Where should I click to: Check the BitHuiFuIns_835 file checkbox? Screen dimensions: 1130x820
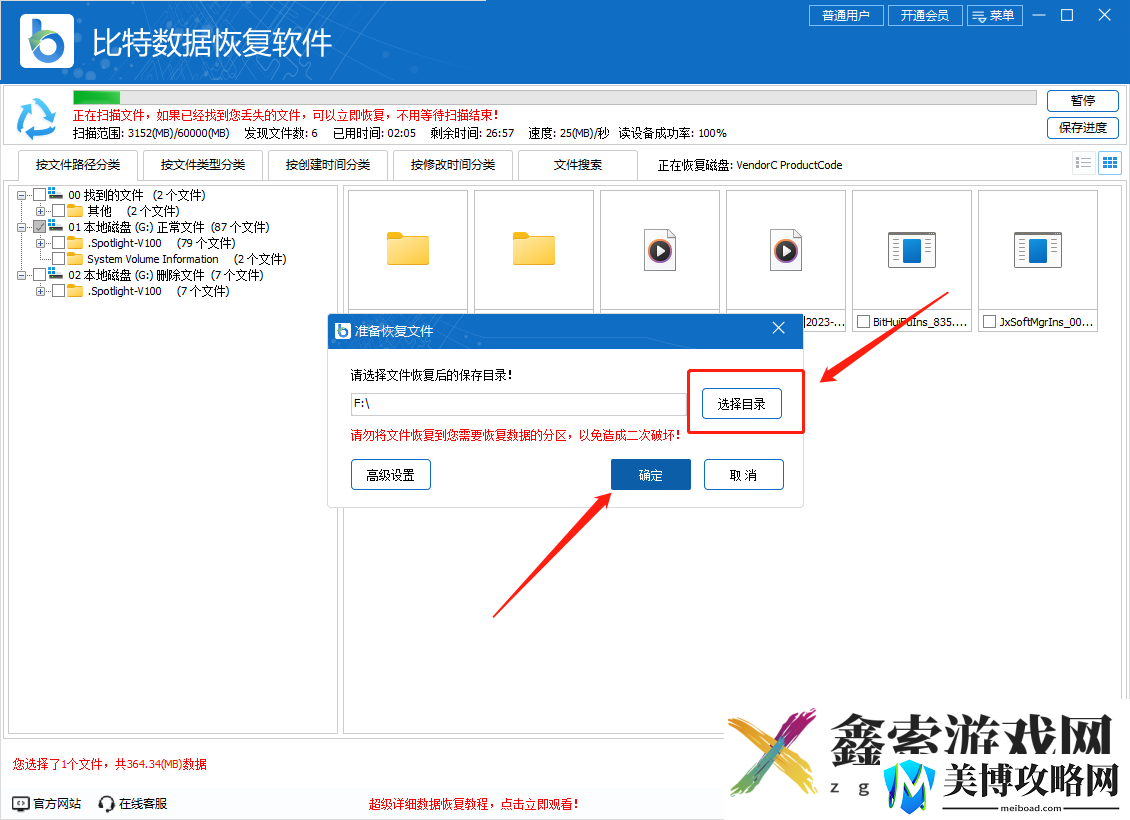863,321
